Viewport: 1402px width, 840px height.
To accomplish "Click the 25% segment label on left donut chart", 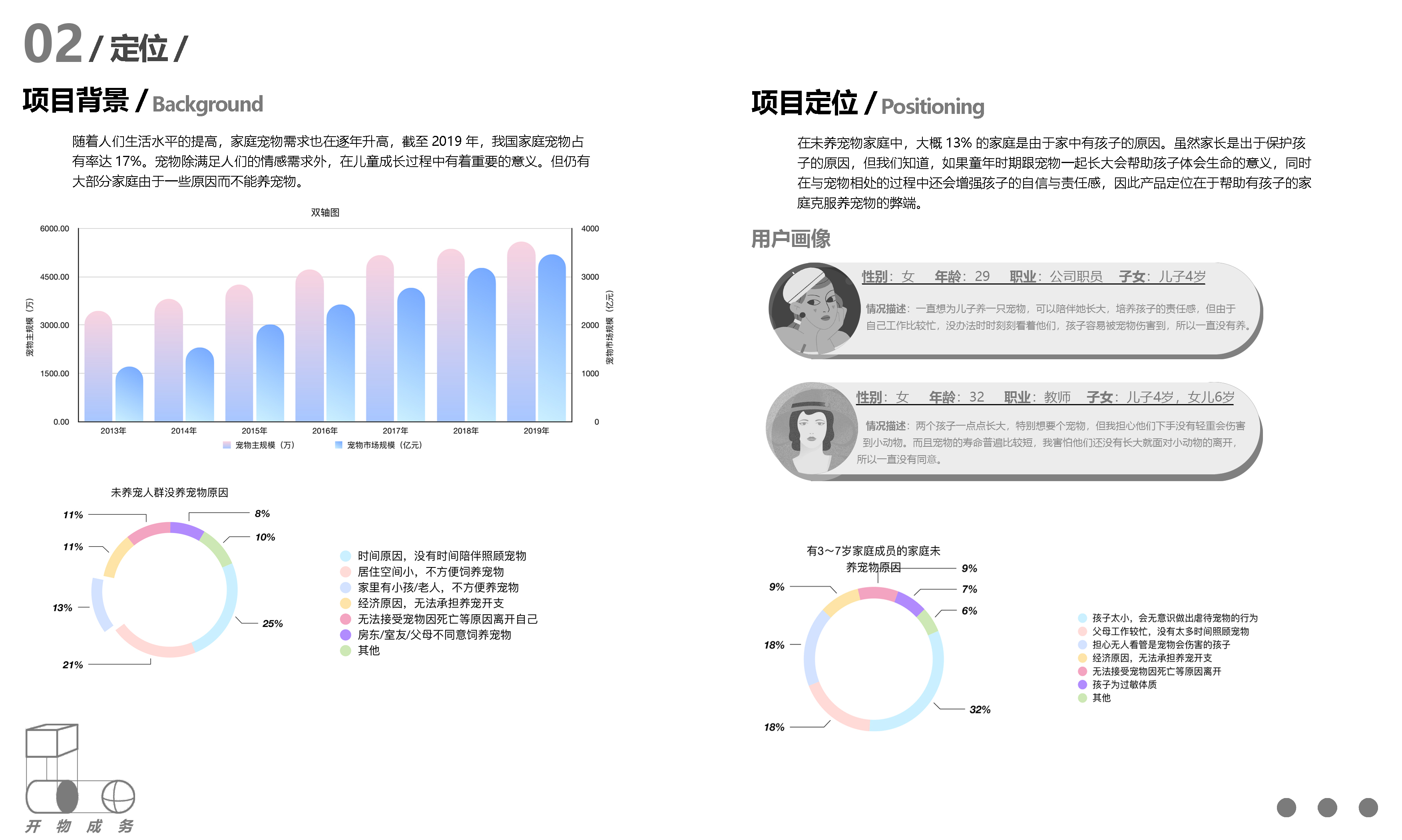I will click(x=272, y=623).
